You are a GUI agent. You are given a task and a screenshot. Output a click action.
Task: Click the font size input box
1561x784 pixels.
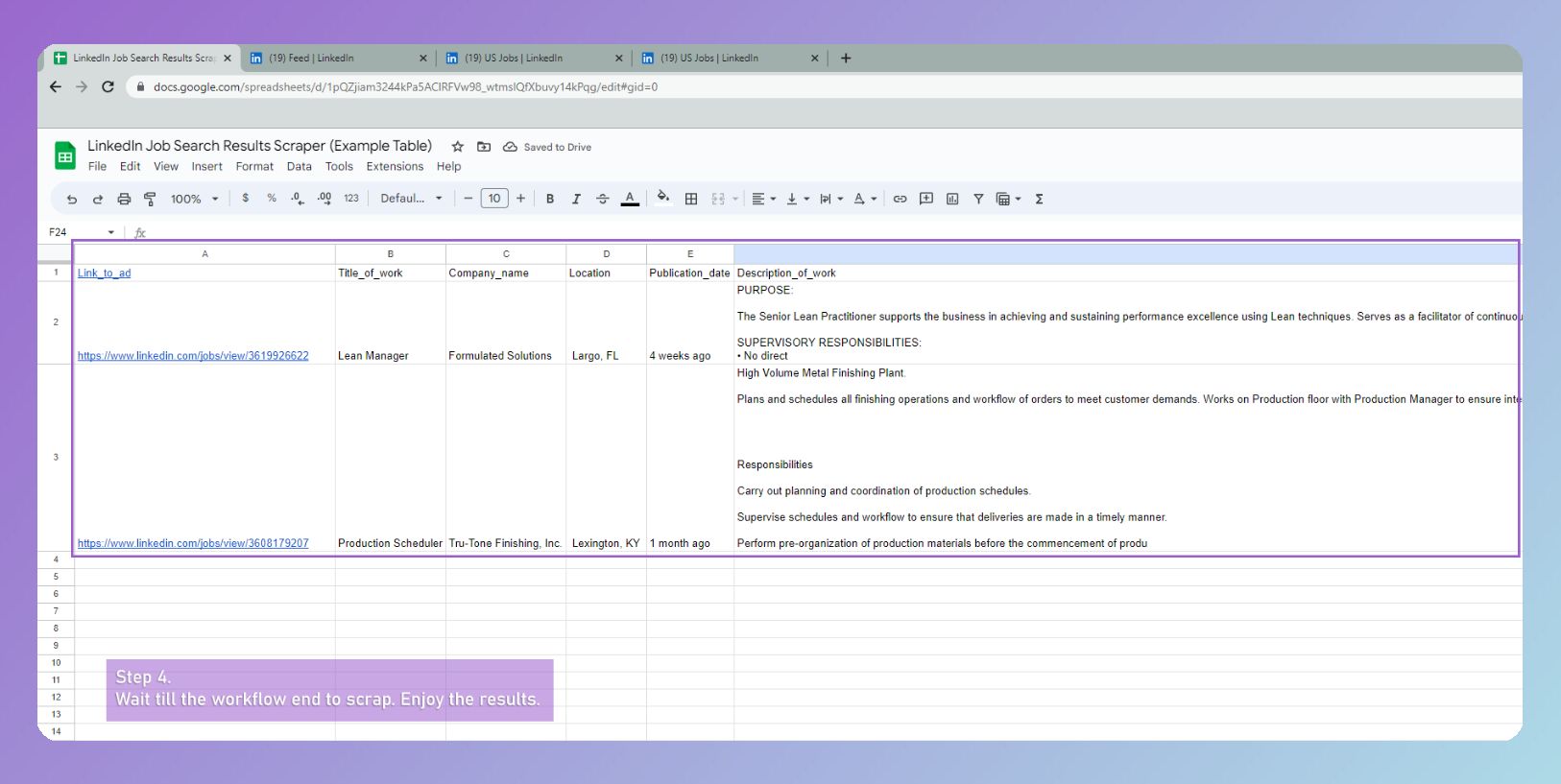tap(494, 199)
